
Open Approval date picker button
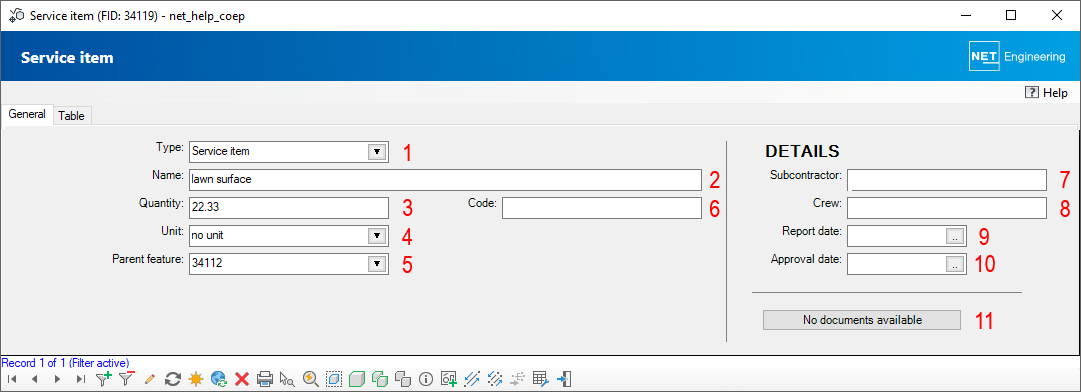pos(956,263)
